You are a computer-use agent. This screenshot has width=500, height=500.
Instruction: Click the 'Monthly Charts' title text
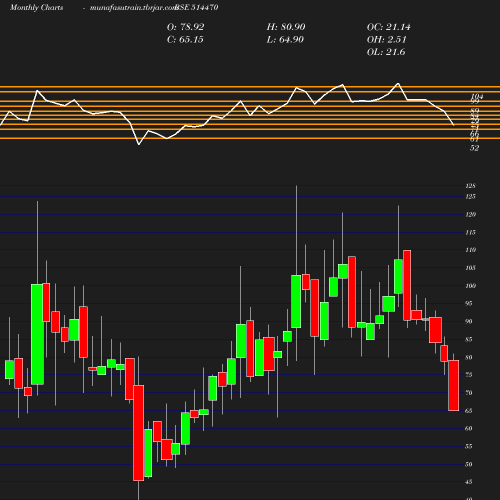pyautogui.click(x=36, y=7)
